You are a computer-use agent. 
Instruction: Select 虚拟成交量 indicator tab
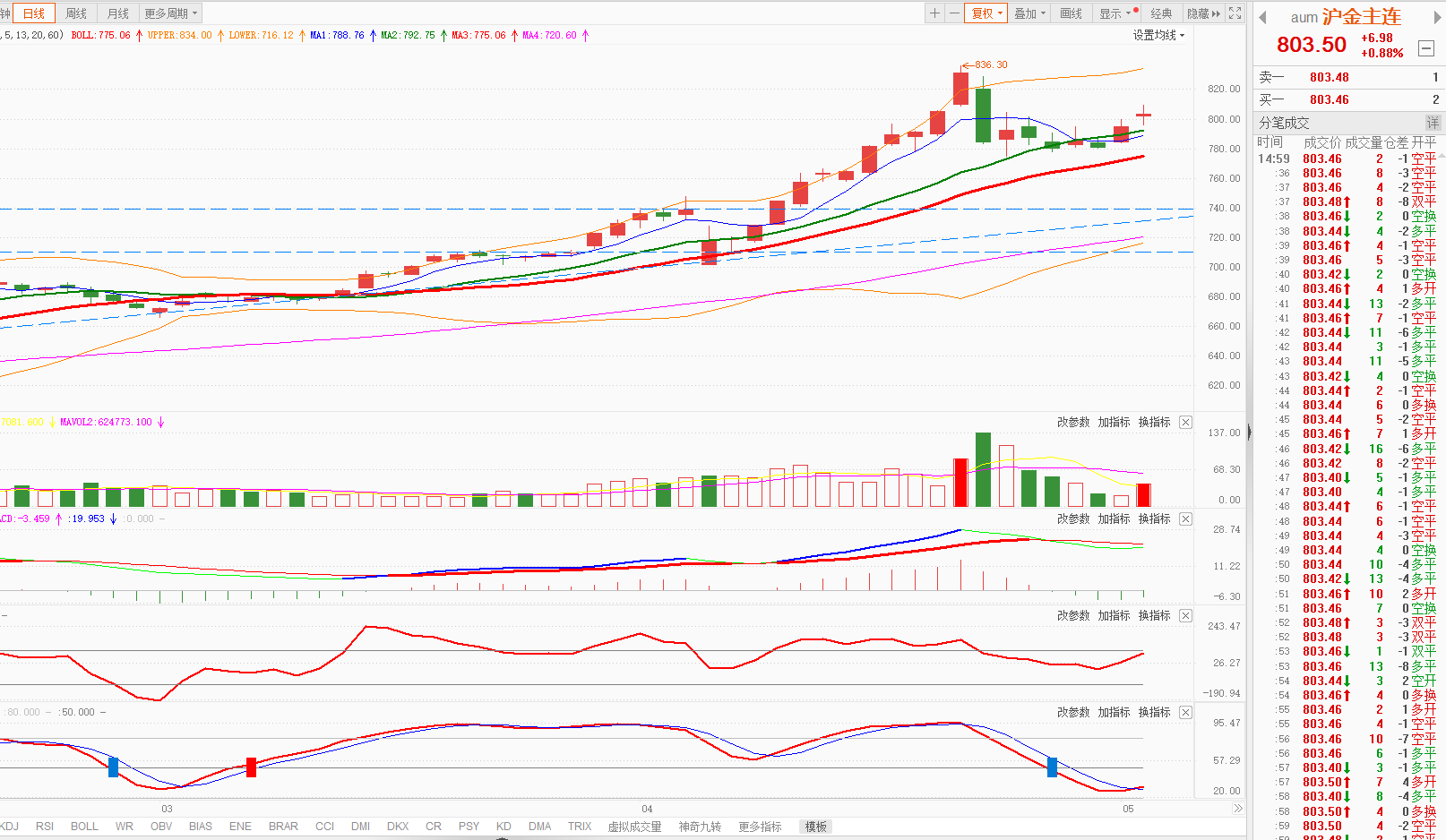click(x=635, y=827)
